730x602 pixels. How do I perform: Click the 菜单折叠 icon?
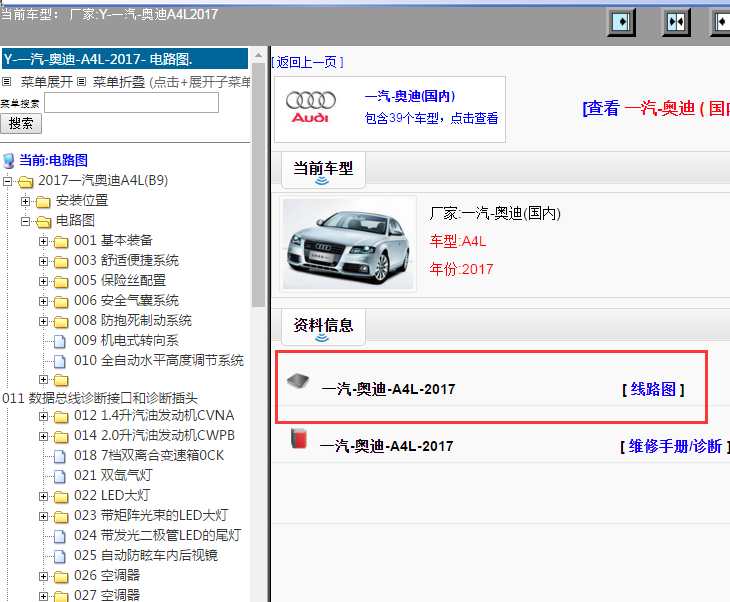click(81, 82)
